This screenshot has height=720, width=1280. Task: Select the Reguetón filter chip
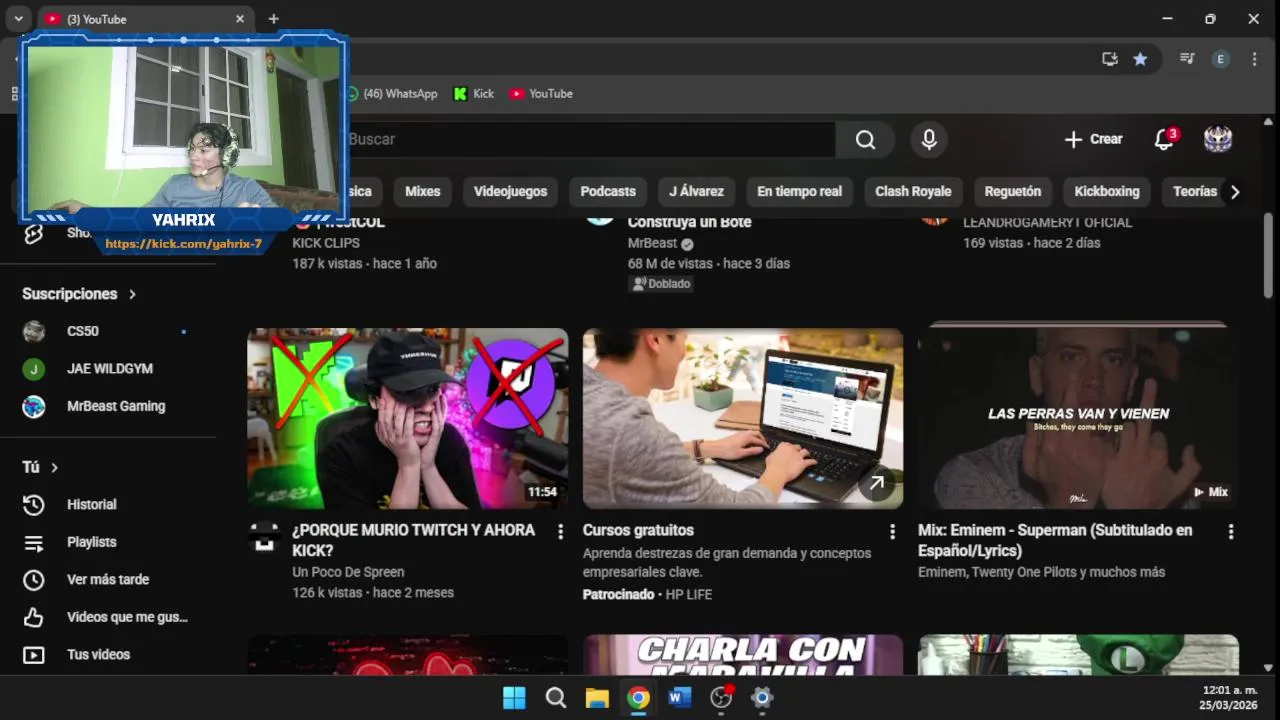[1013, 191]
